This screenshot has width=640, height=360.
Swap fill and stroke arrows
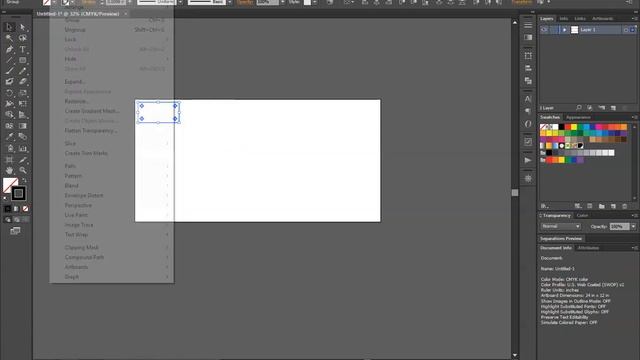pyautogui.click(x=24, y=180)
